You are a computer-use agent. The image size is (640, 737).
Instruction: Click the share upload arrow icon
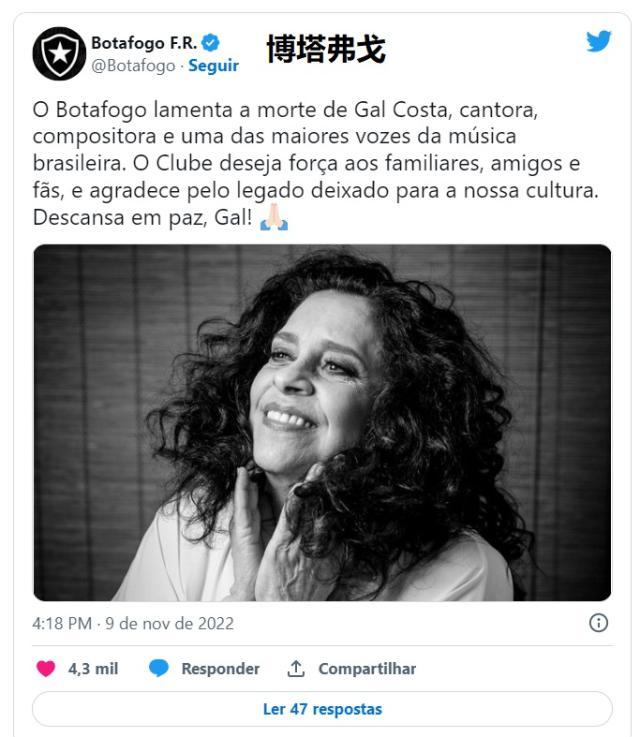coord(296,668)
